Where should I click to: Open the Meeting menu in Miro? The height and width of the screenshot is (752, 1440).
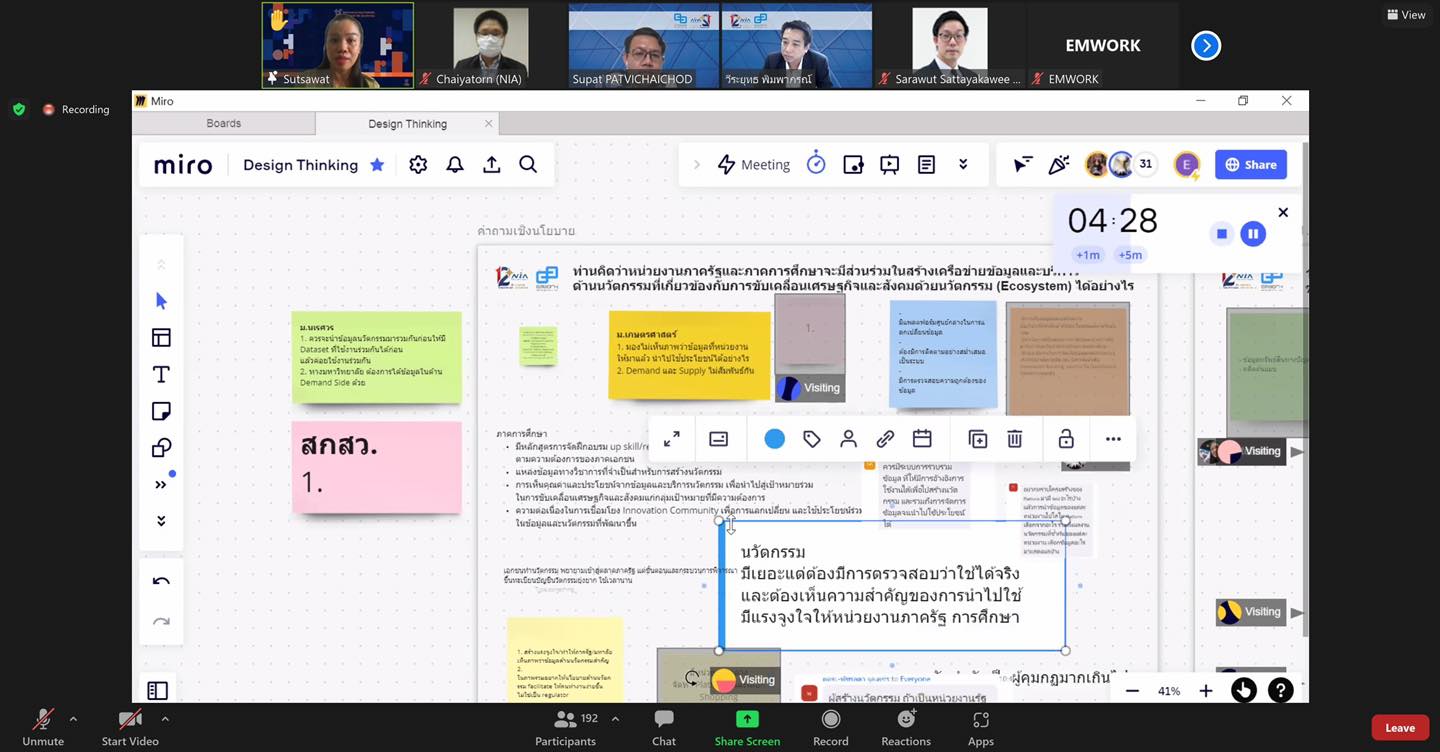pos(754,165)
